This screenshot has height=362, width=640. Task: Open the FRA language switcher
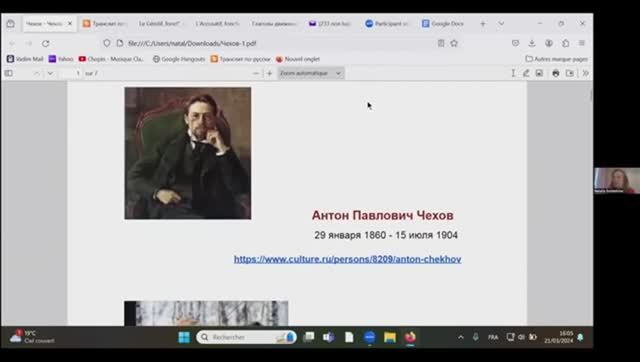tap(493, 337)
